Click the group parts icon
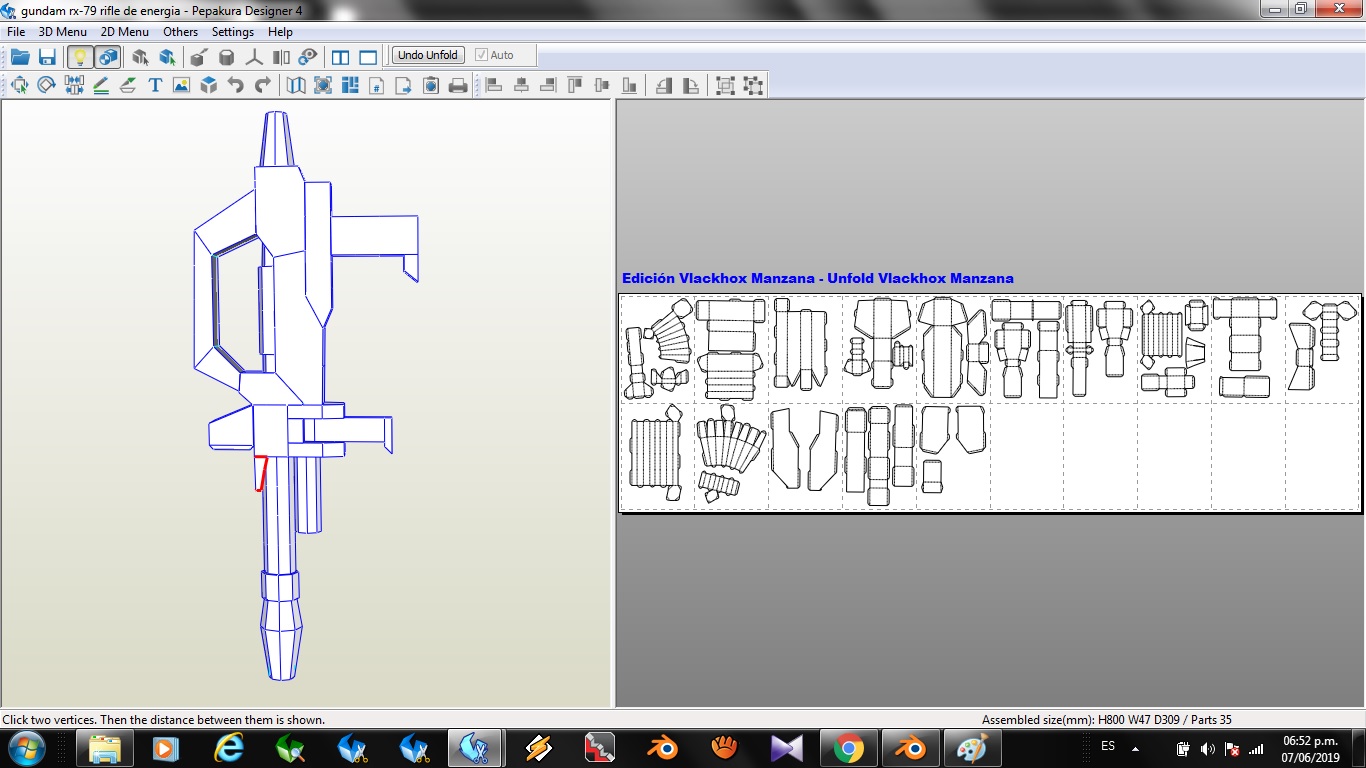 (726, 85)
